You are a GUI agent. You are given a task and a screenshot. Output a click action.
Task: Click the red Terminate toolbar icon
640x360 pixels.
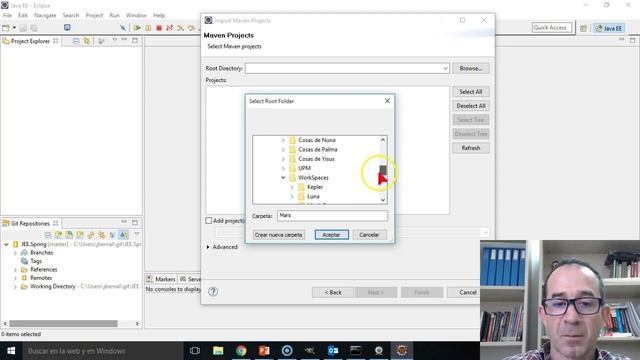[x=159, y=28]
